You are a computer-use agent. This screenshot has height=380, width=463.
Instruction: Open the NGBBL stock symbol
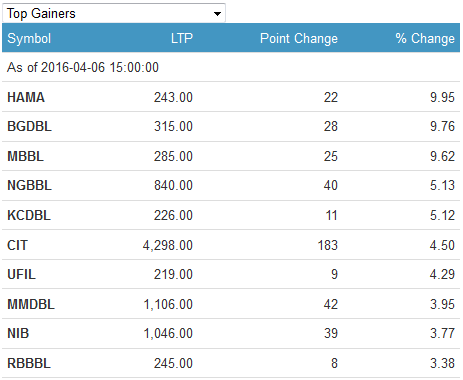(29, 185)
